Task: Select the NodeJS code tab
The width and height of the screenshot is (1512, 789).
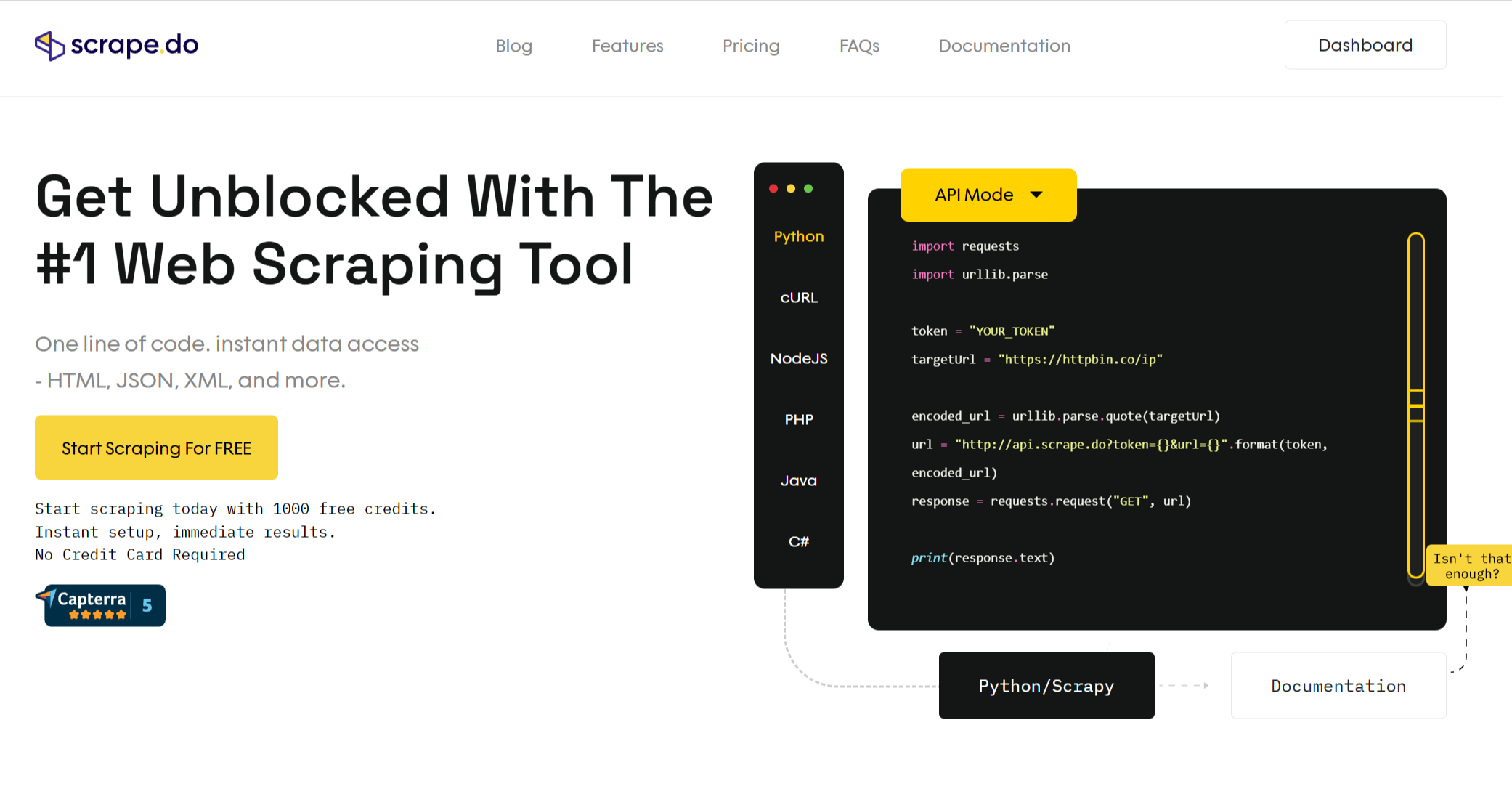Action: [798, 359]
